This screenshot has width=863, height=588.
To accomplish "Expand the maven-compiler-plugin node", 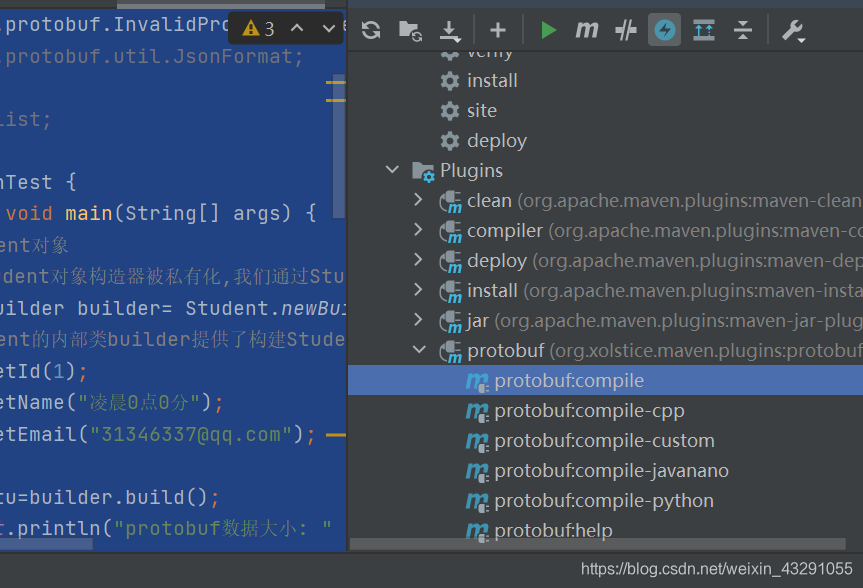I will (418, 230).
